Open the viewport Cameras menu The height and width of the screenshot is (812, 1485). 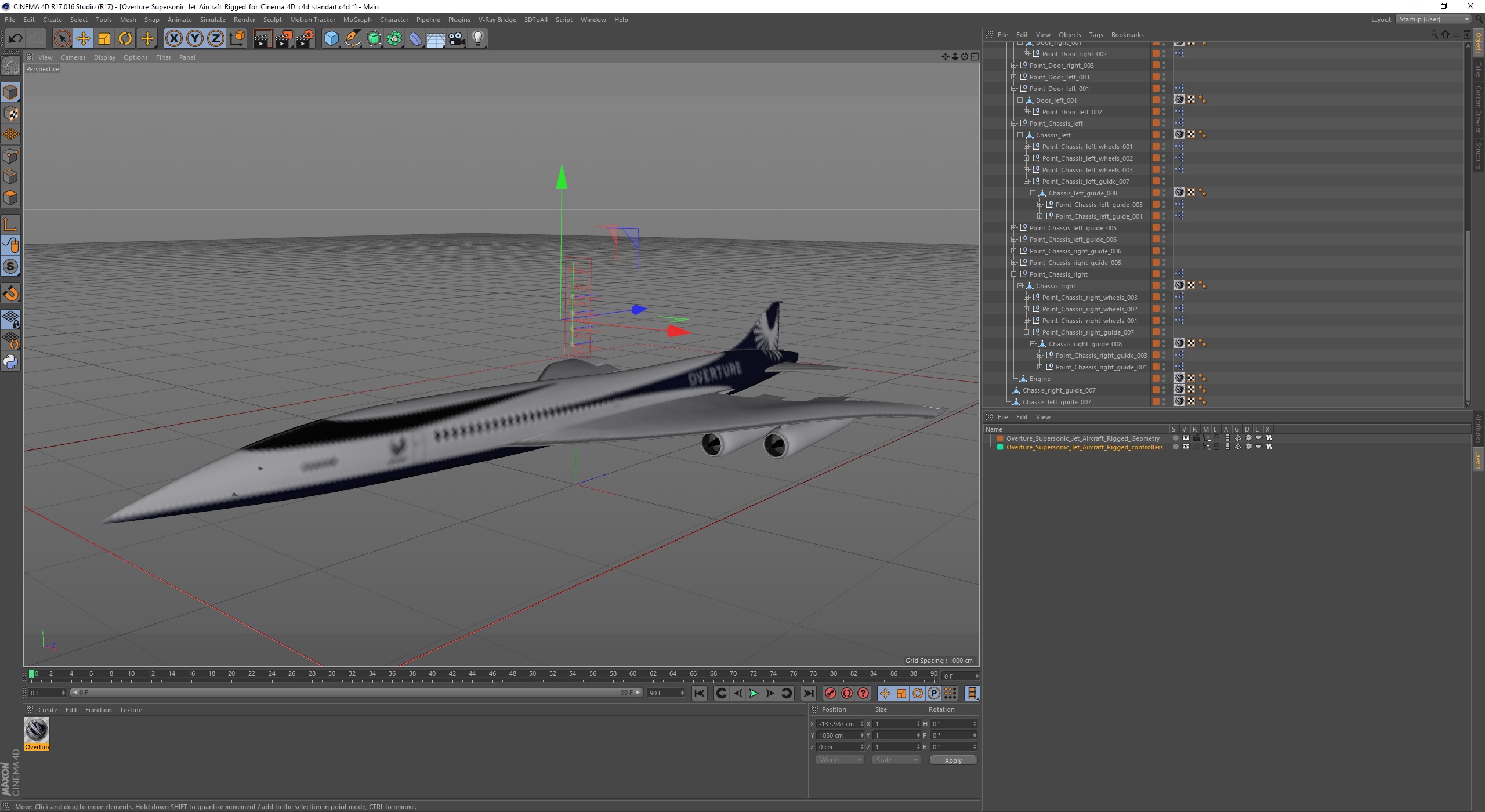pyautogui.click(x=73, y=57)
